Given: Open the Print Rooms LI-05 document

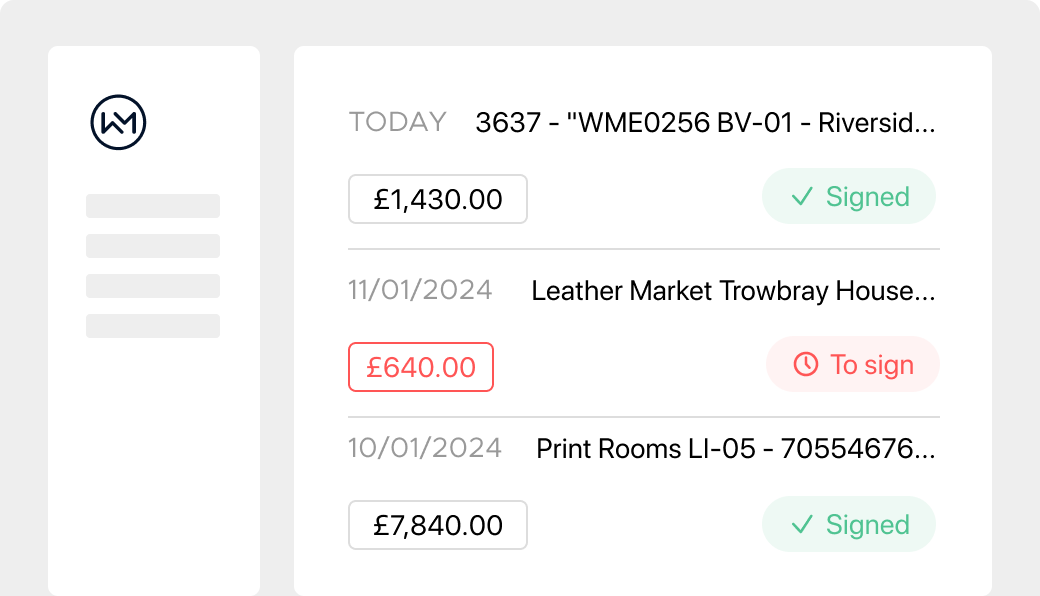Looking at the screenshot, I should [735, 448].
